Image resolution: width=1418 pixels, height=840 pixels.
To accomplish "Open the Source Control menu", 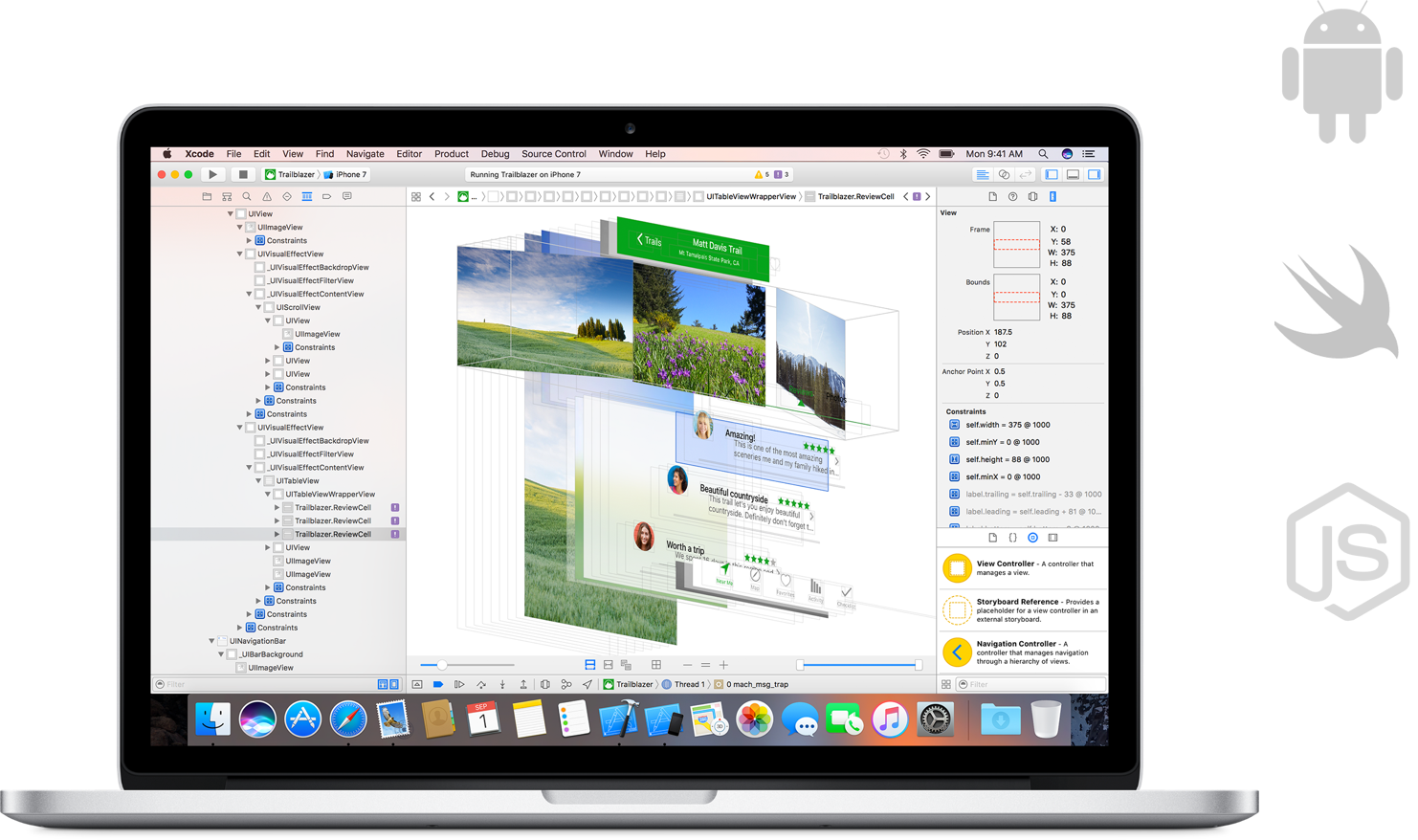I will click(x=554, y=154).
